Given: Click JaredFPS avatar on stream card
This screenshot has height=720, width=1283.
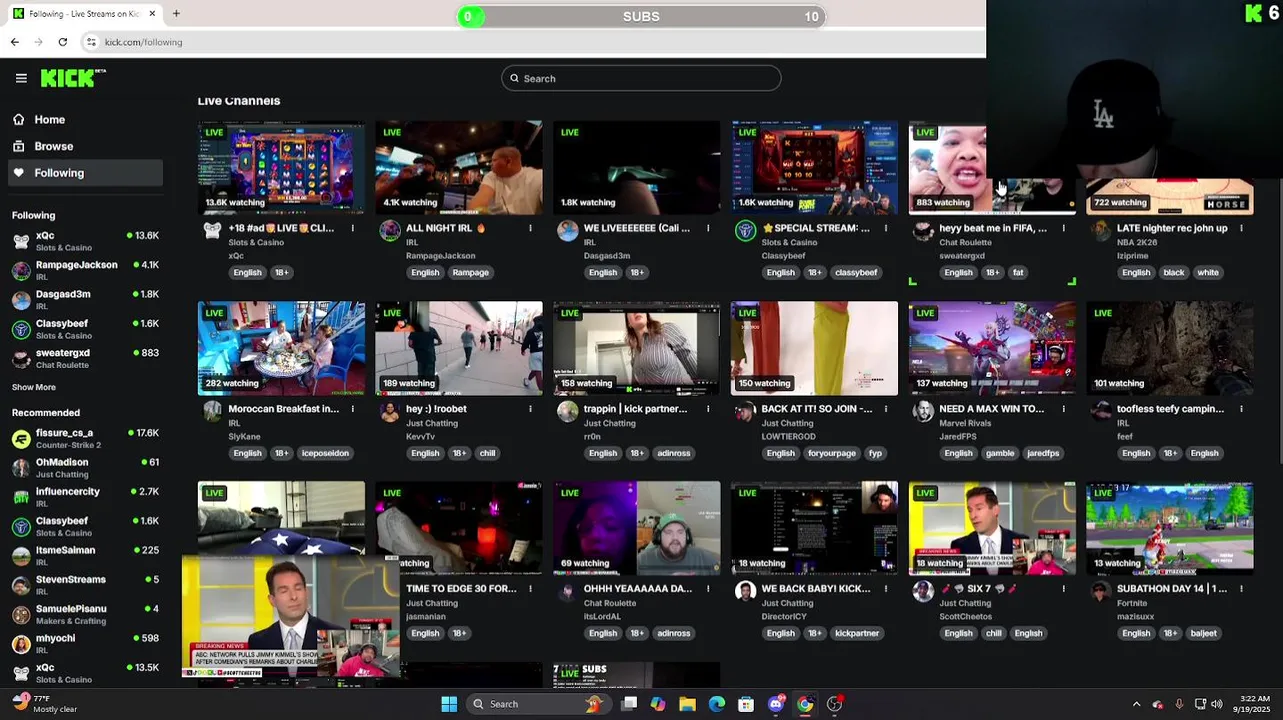Looking at the screenshot, I should click(923, 411).
